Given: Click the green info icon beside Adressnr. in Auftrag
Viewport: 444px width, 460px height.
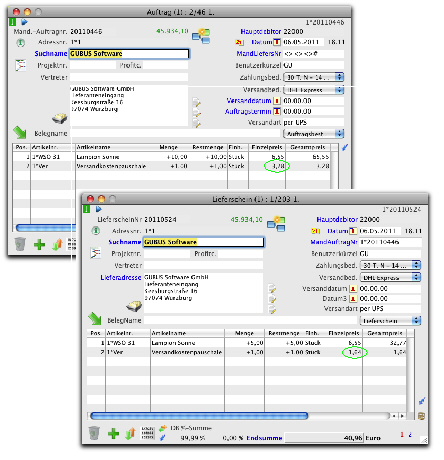Looking at the screenshot, I should tap(21, 42).
